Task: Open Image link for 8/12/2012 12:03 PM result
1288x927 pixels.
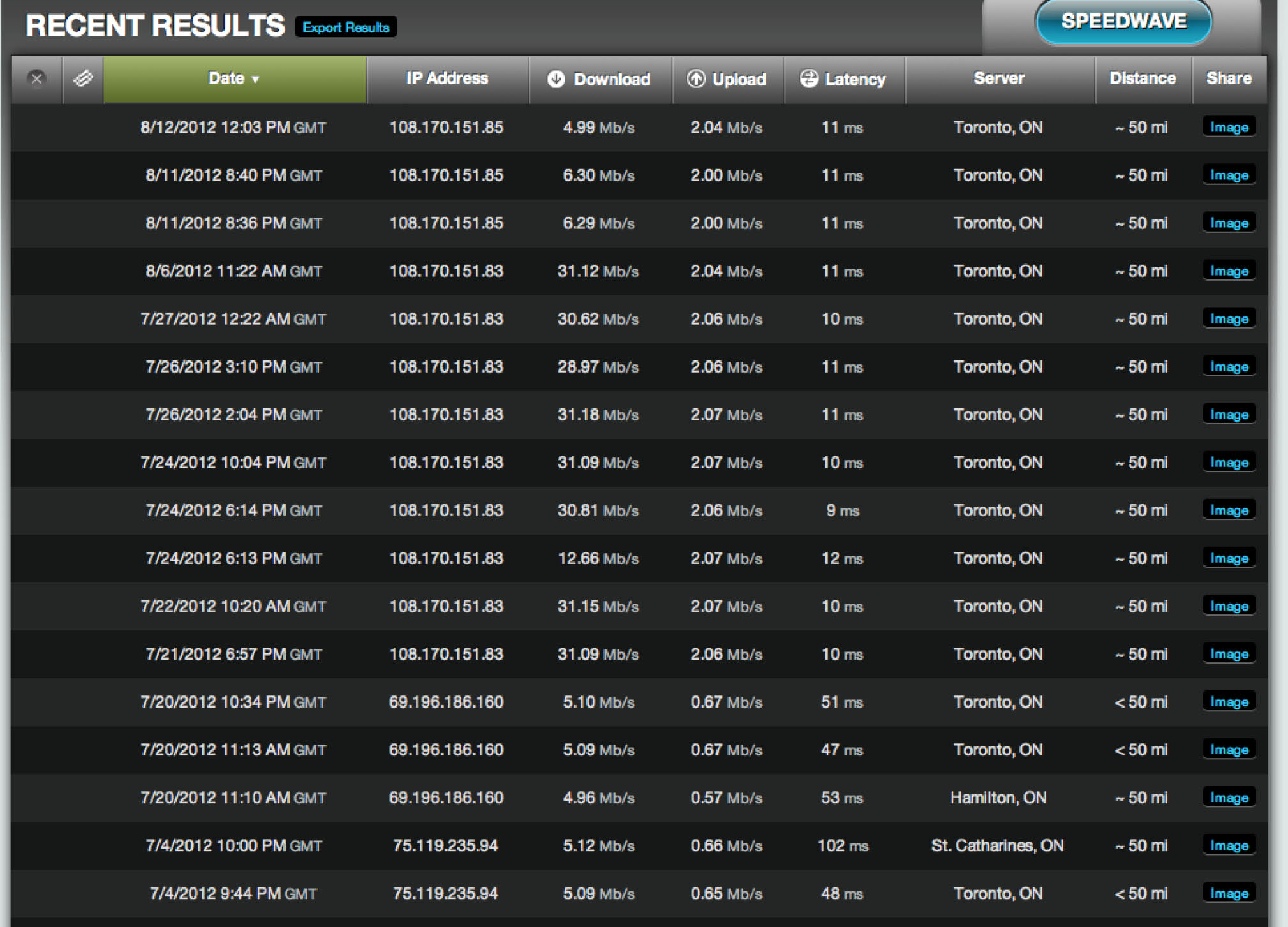Action: point(1229,127)
